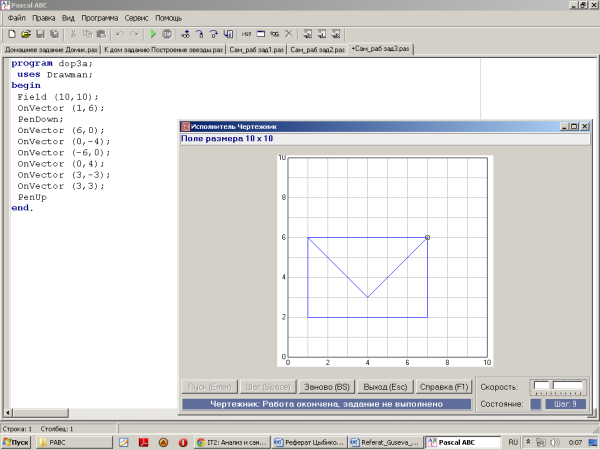Open the Сервис menu

click(137, 18)
